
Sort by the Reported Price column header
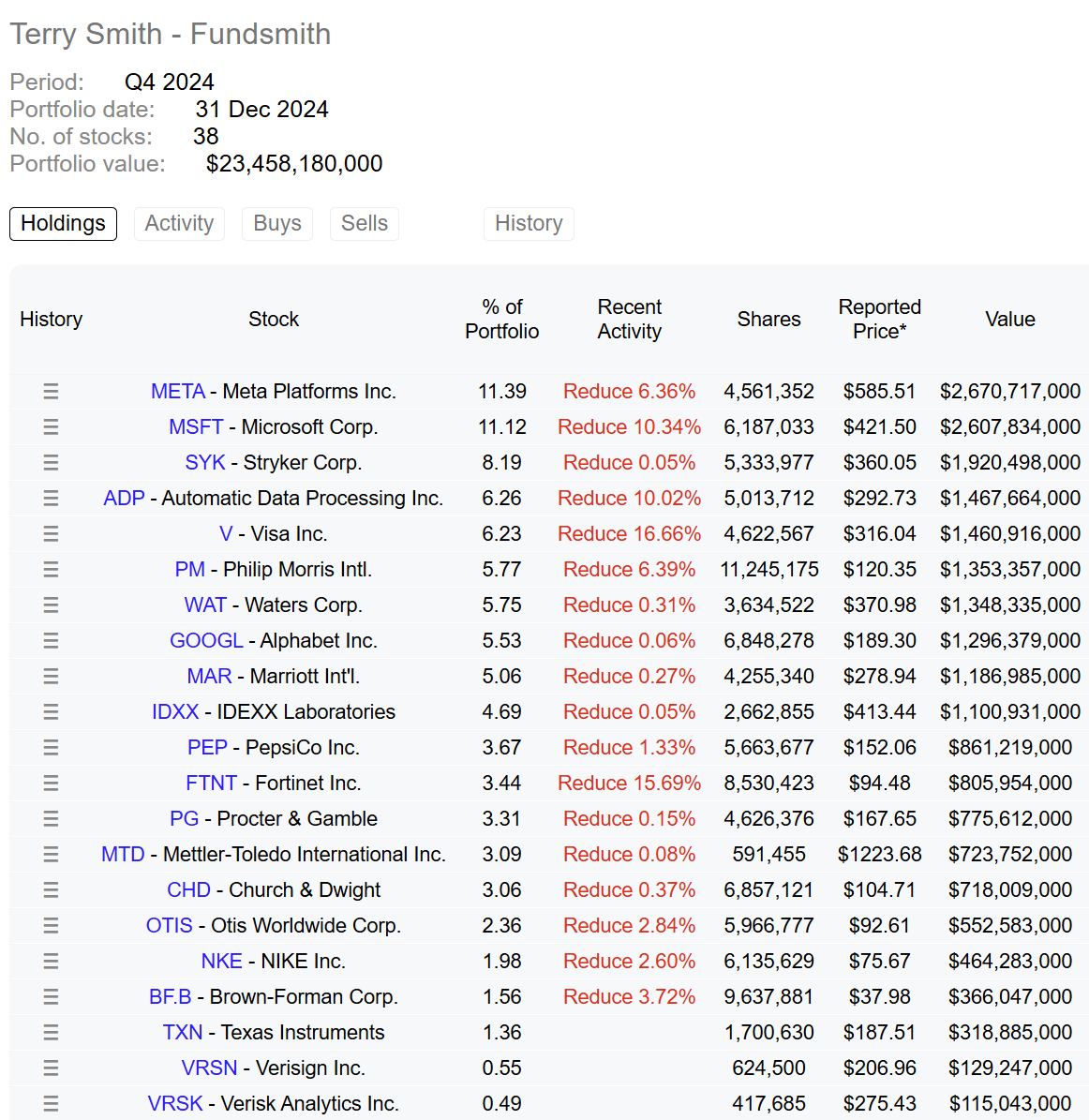(880, 320)
